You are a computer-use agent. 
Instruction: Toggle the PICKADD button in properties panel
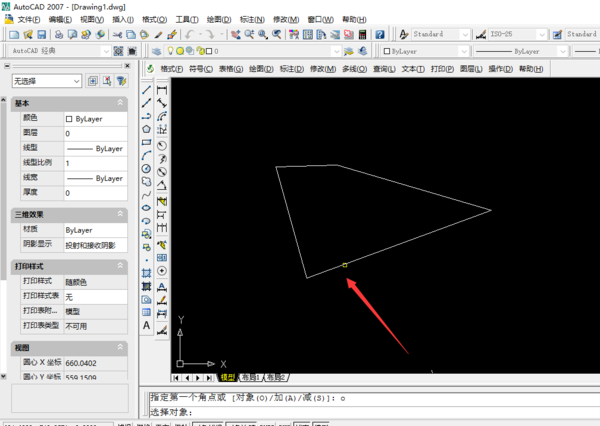tap(92, 81)
